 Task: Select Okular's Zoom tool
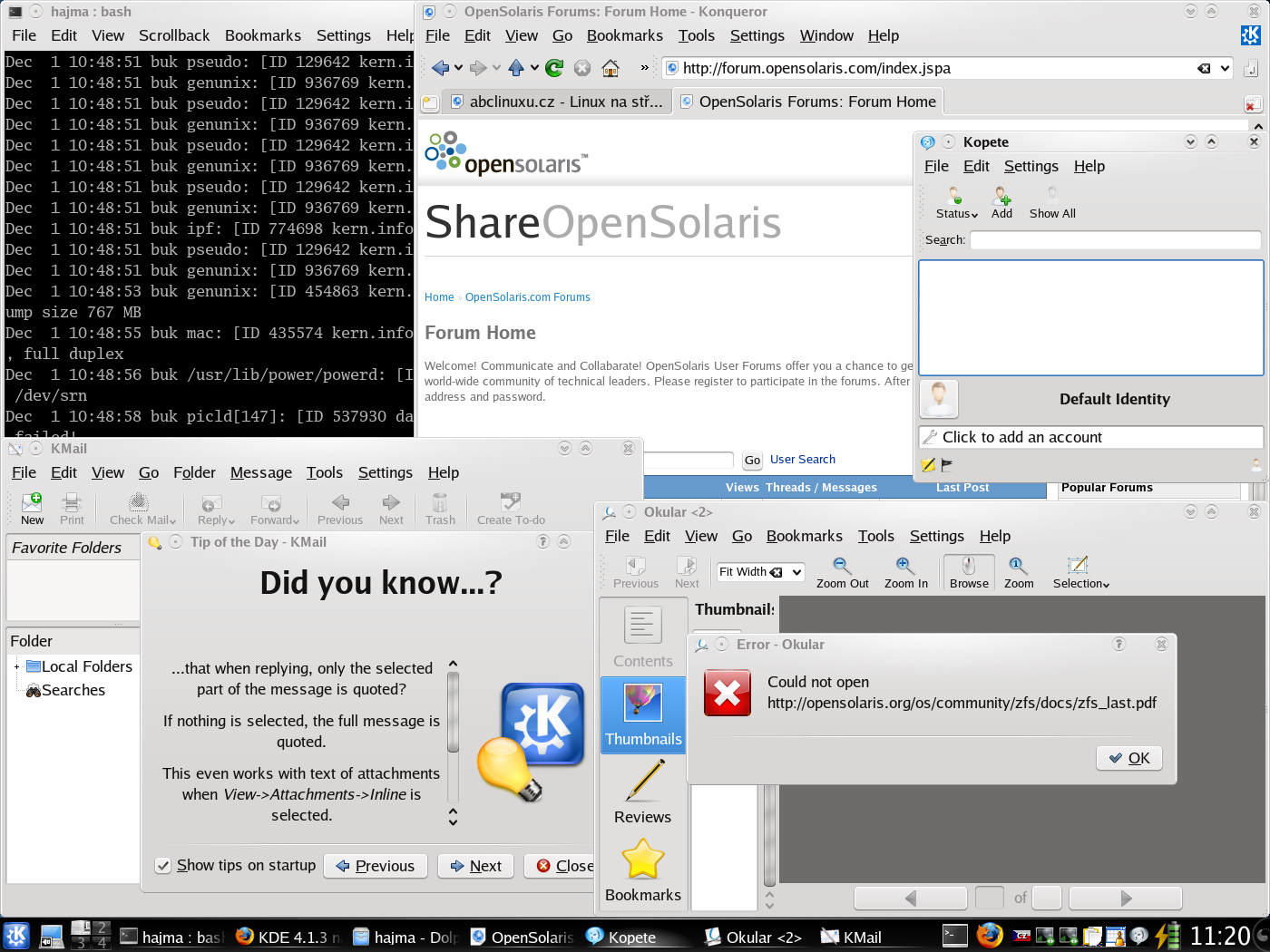1018,572
